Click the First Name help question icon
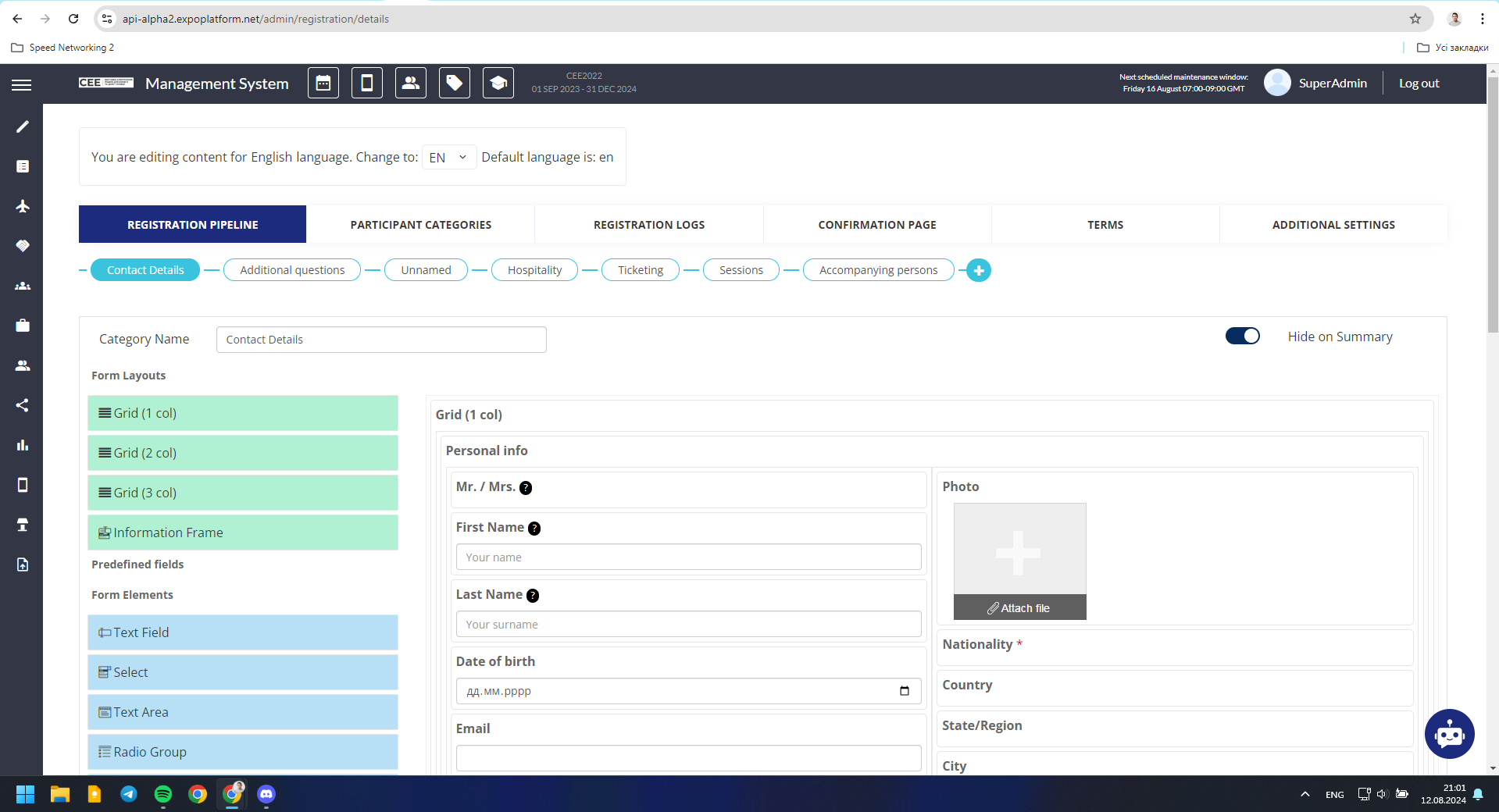The image size is (1499, 812). tap(534, 529)
